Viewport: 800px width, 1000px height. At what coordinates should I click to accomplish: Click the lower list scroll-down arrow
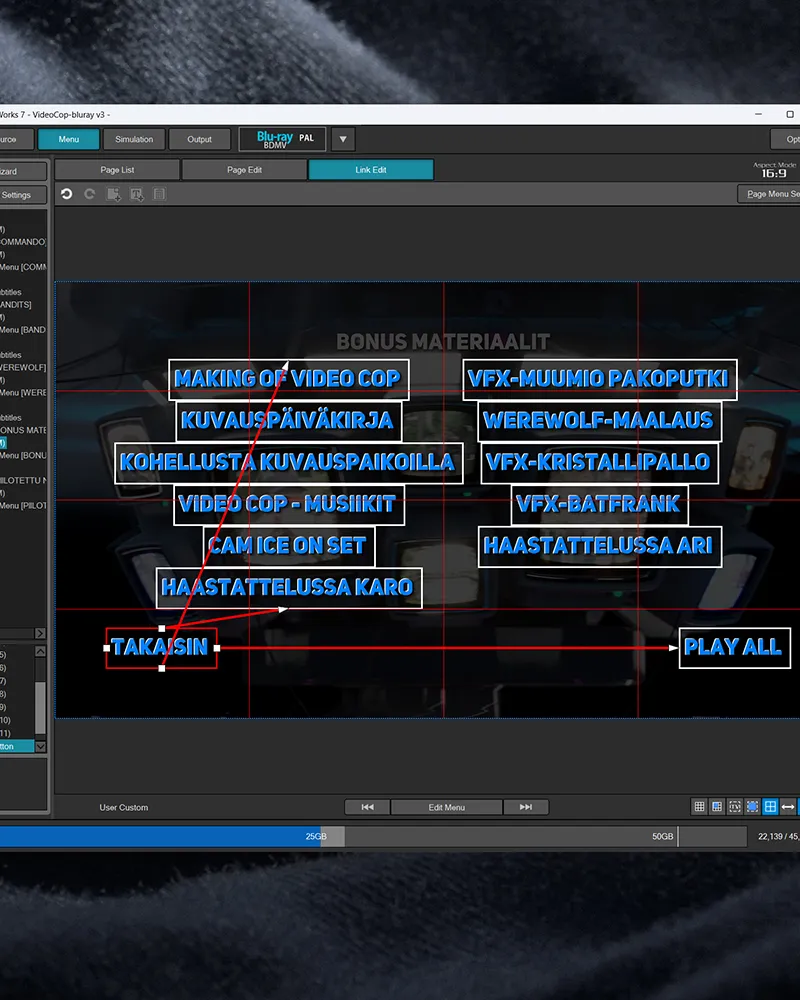(40, 746)
